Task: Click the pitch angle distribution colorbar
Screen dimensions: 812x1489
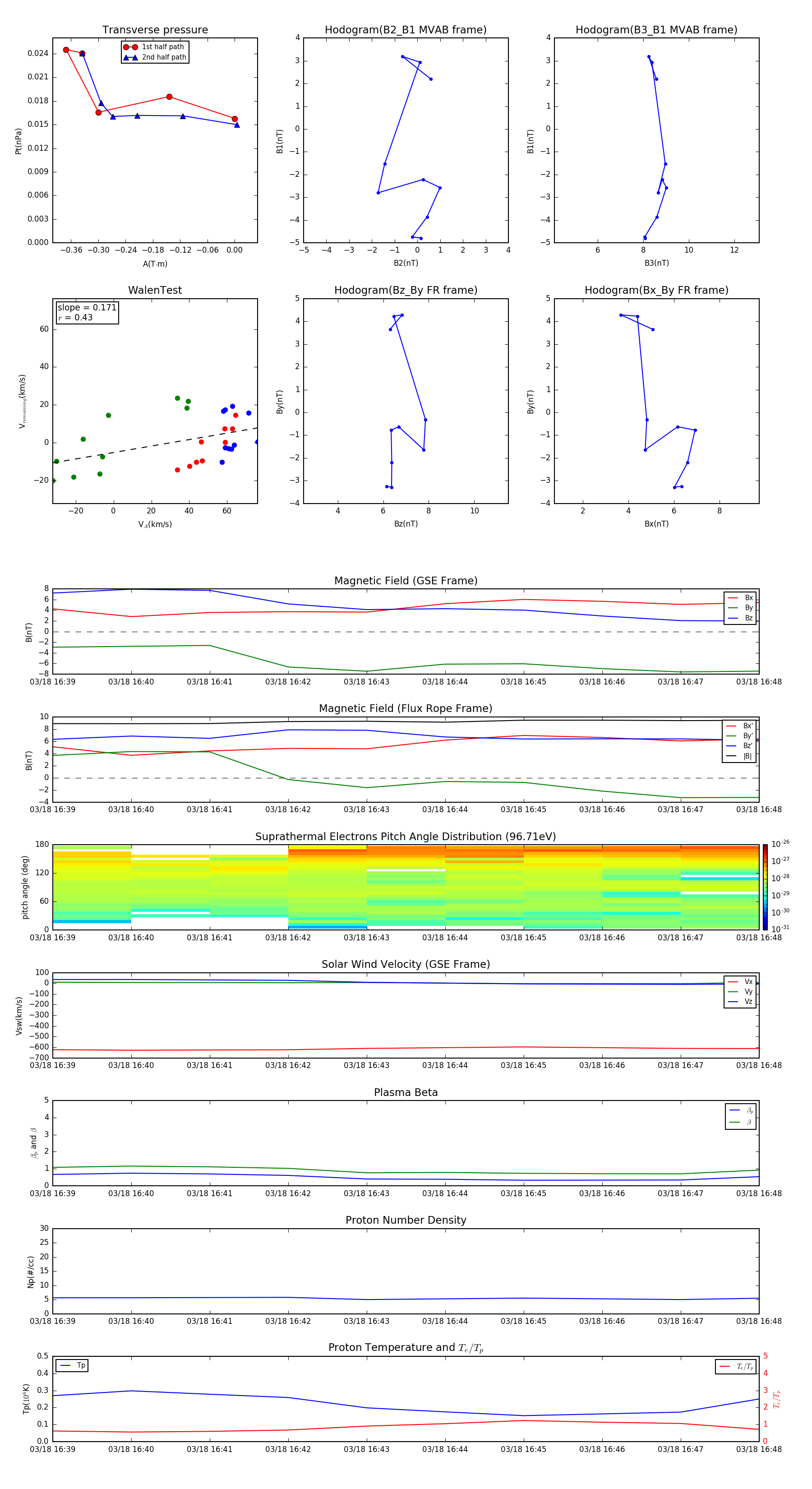Action: [765, 887]
